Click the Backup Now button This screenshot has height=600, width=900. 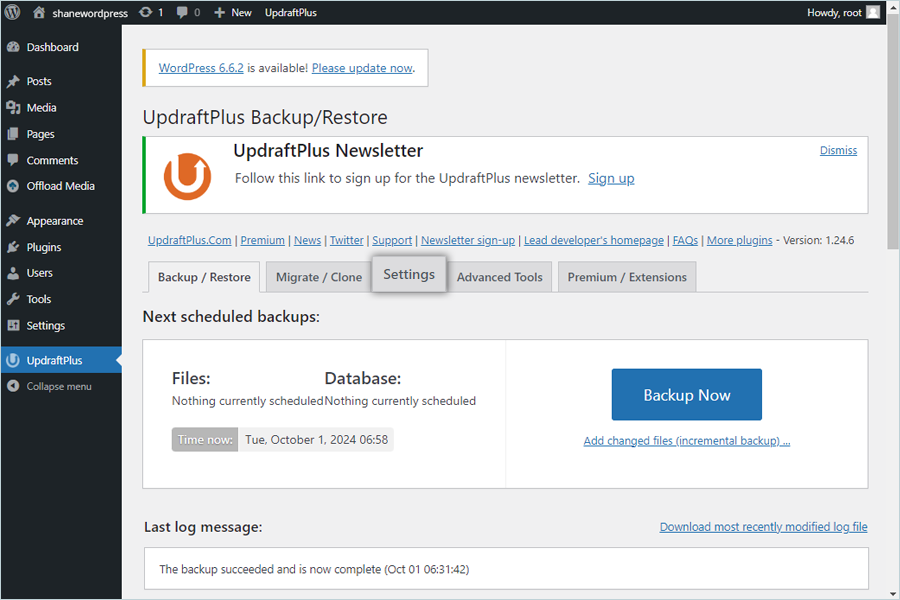point(686,394)
